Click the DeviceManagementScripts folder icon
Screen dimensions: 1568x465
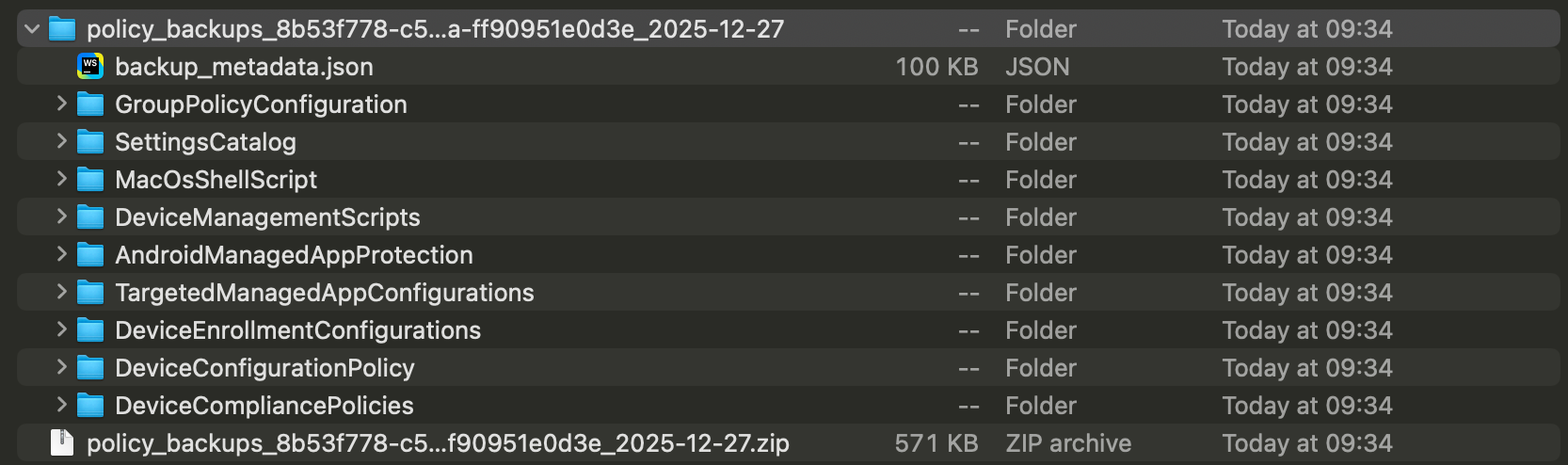click(90, 216)
